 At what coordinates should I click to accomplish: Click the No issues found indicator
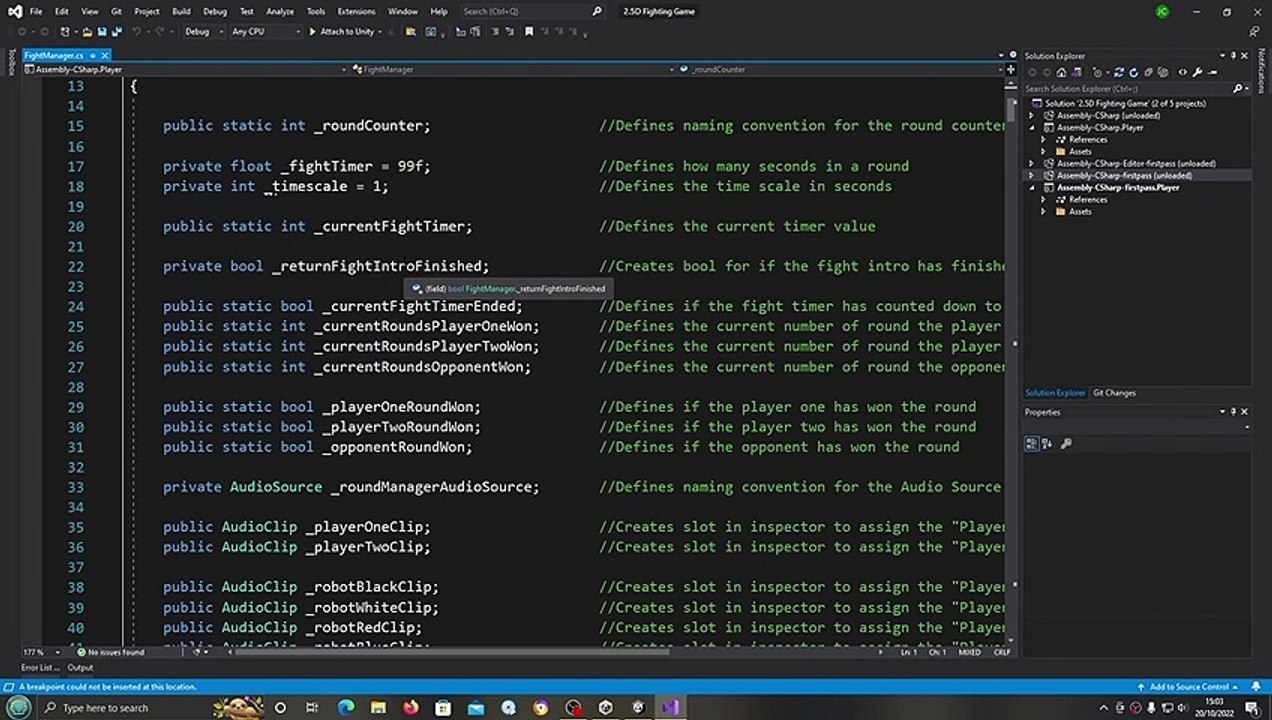pyautogui.click(x=111, y=652)
